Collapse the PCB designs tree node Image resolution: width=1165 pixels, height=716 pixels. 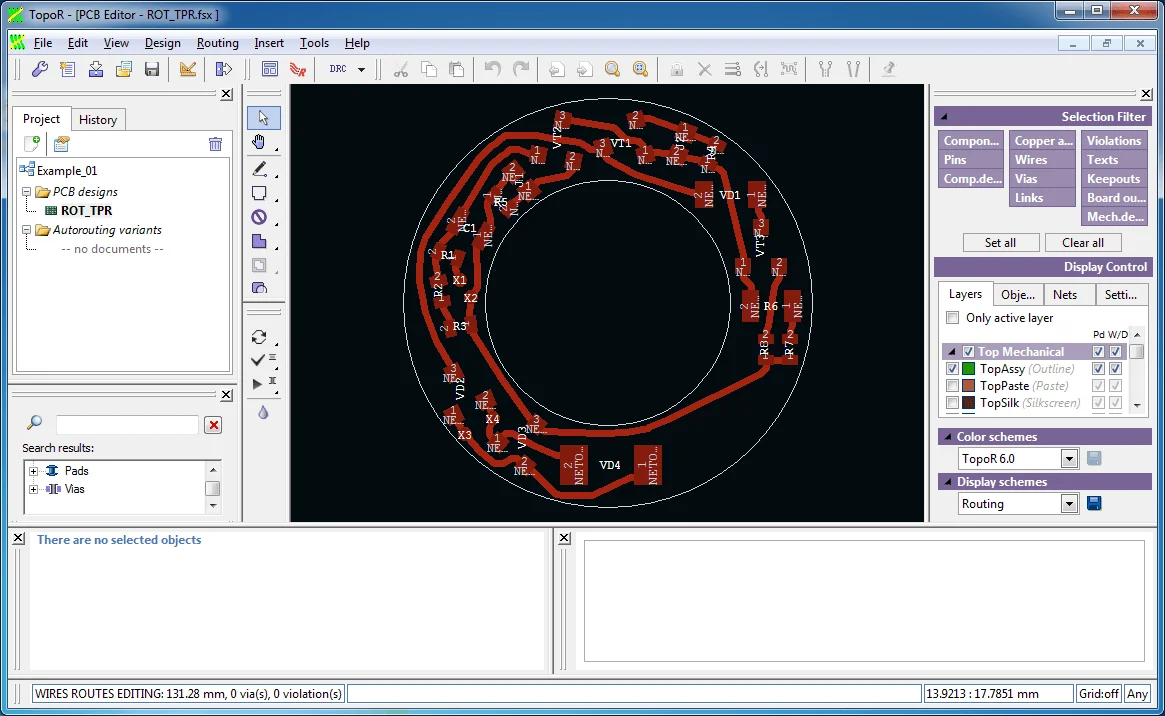click(x=27, y=192)
